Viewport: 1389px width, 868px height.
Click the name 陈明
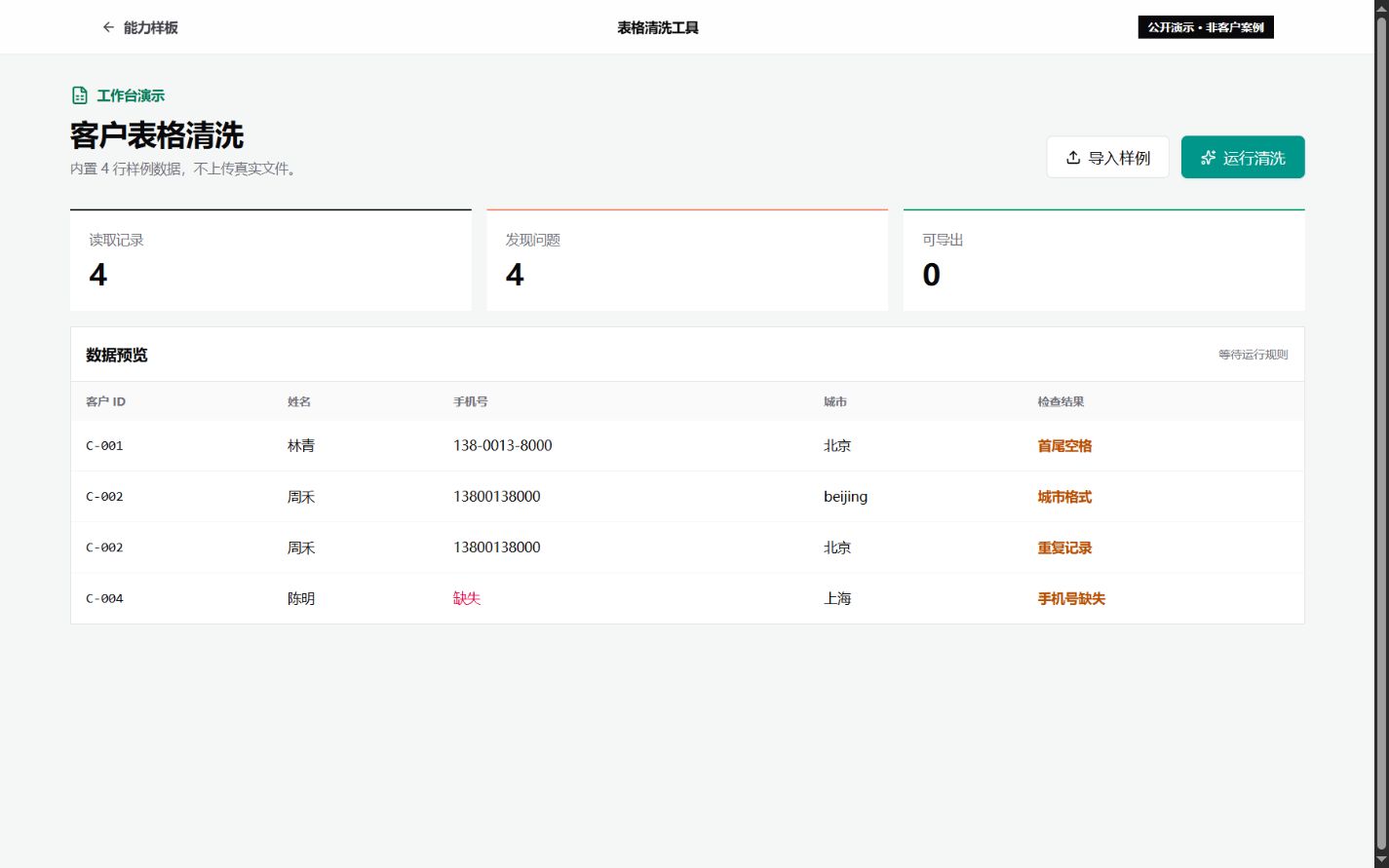pos(301,598)
